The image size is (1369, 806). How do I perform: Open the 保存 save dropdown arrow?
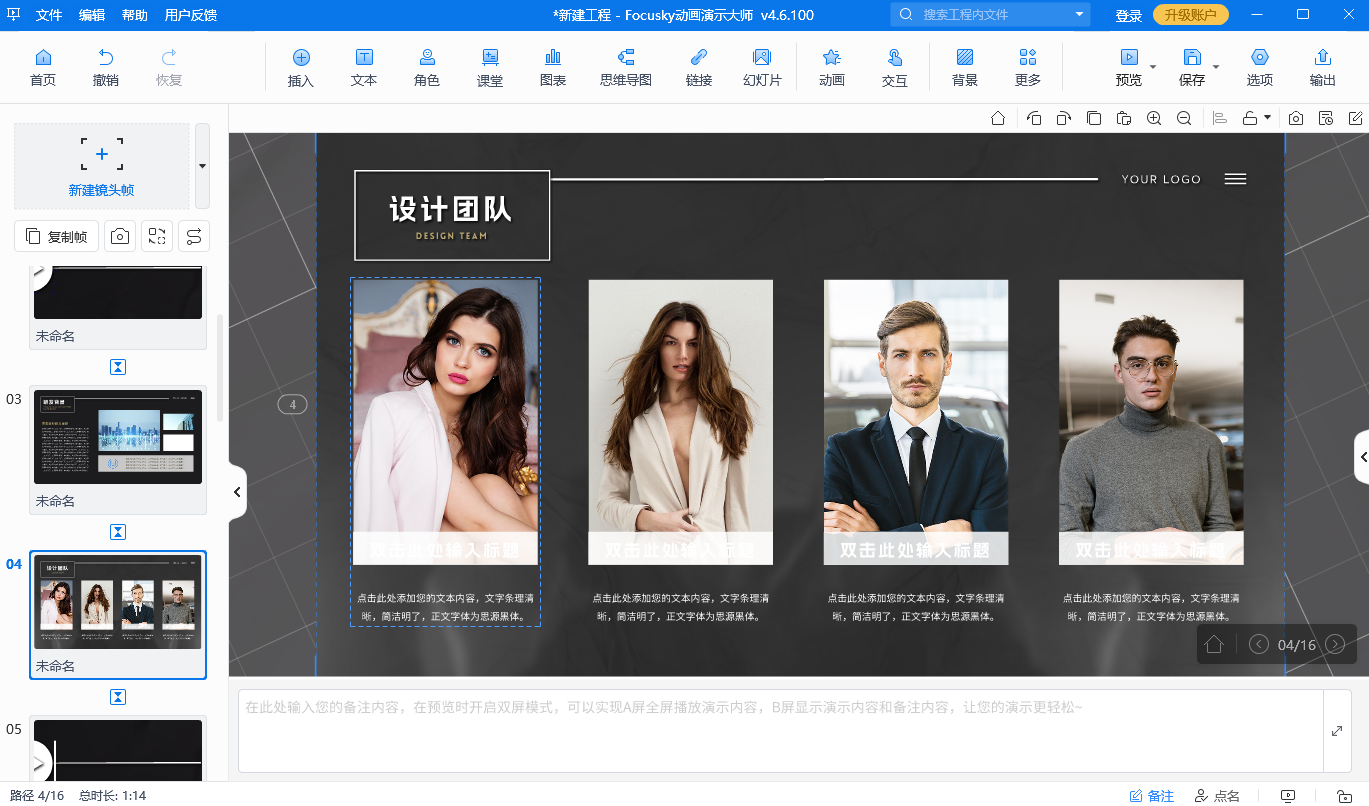click(x=1216, y=67)
